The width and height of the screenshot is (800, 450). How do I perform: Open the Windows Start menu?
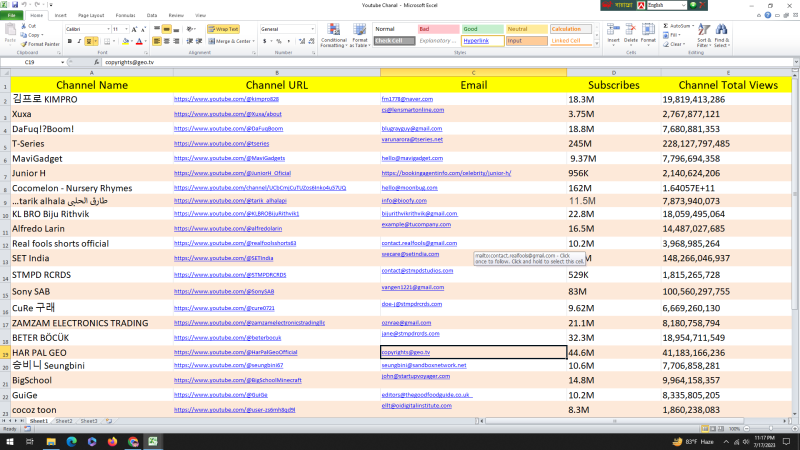pos(10,442)
